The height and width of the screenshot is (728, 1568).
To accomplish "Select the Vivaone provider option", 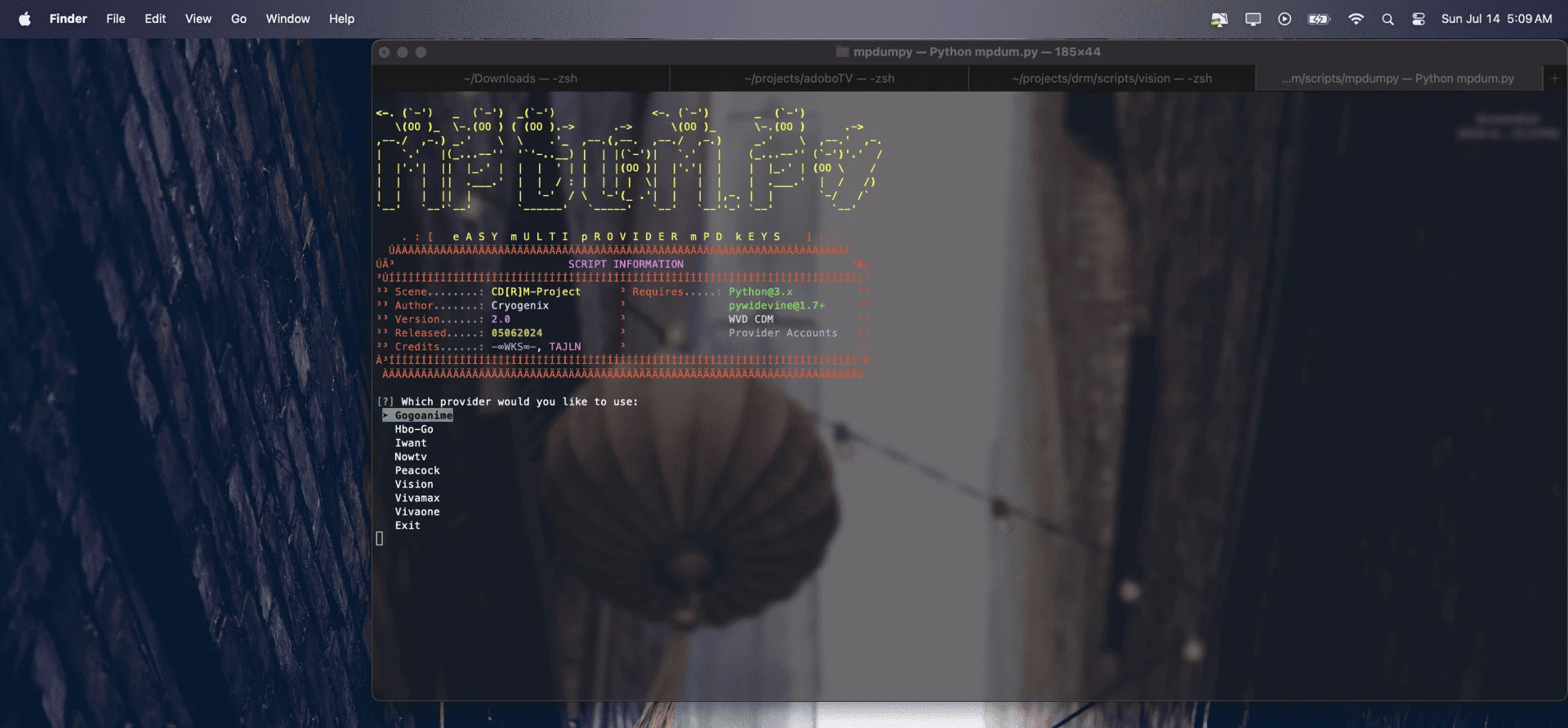I will pos(417,513).
